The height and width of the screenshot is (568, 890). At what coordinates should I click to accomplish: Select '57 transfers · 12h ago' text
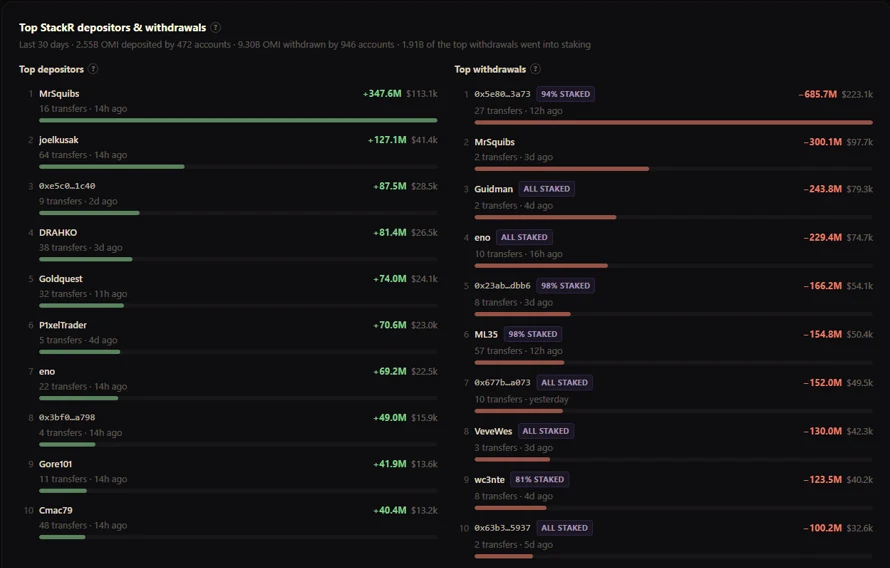518,351
